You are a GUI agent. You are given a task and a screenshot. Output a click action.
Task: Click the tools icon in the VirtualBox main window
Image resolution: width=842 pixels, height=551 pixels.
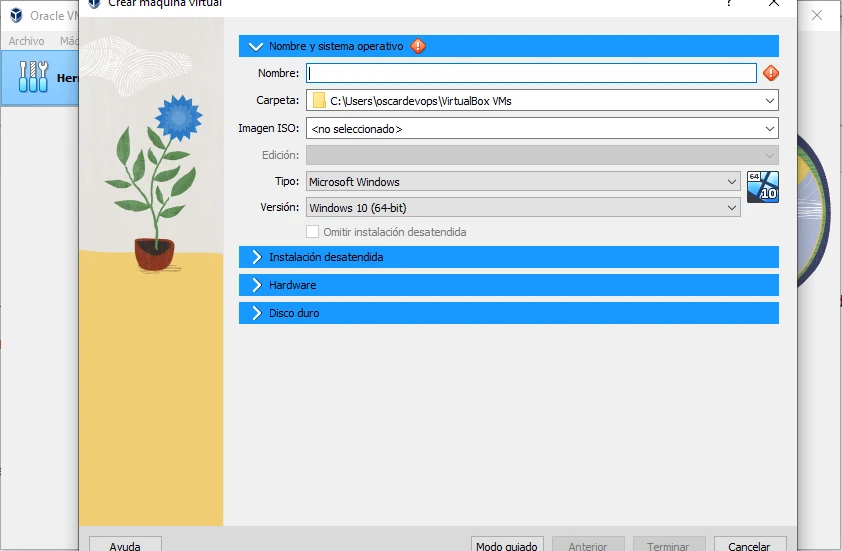tap(33, 77)
